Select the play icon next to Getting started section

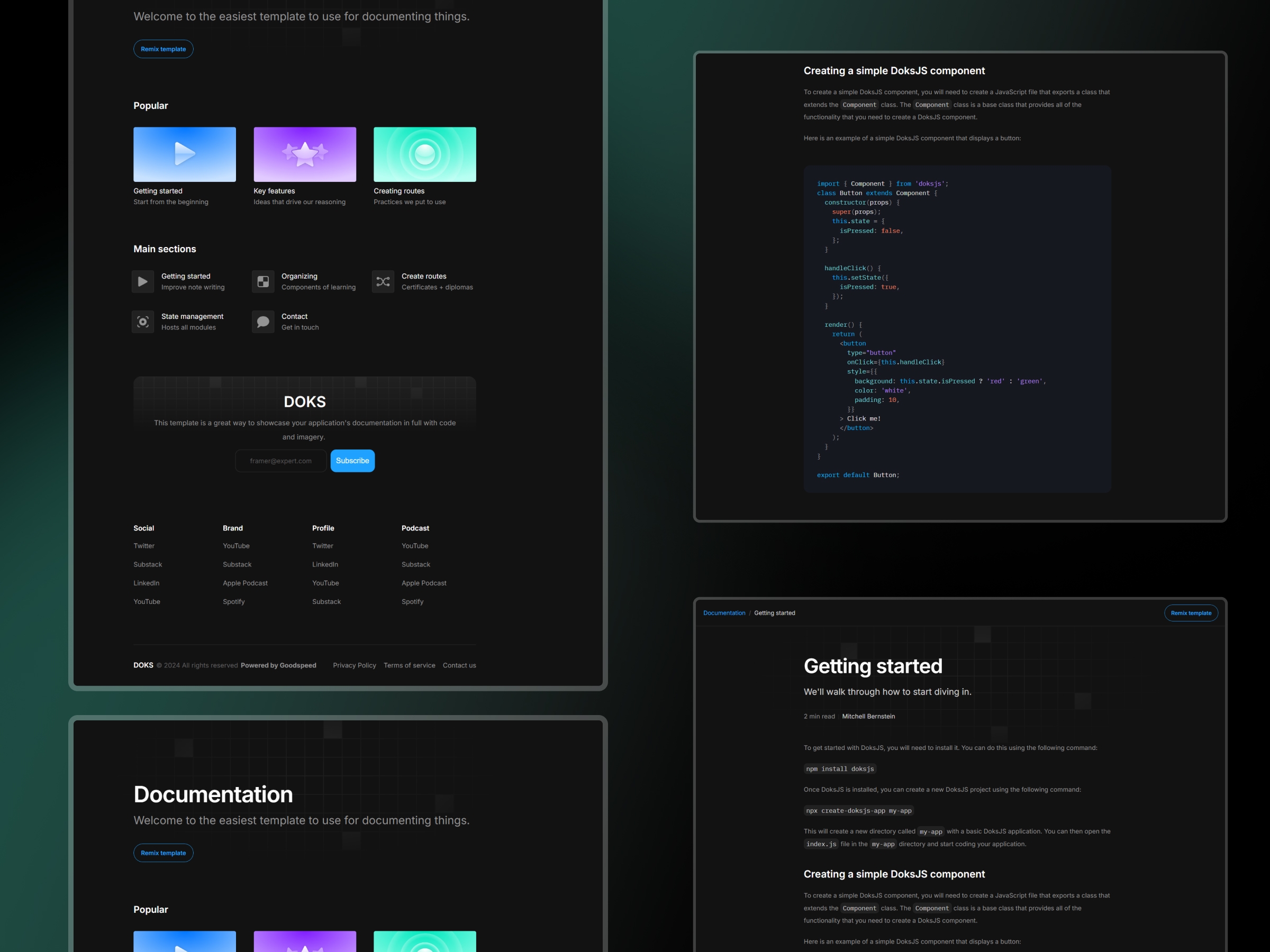(x=142, y=281)
